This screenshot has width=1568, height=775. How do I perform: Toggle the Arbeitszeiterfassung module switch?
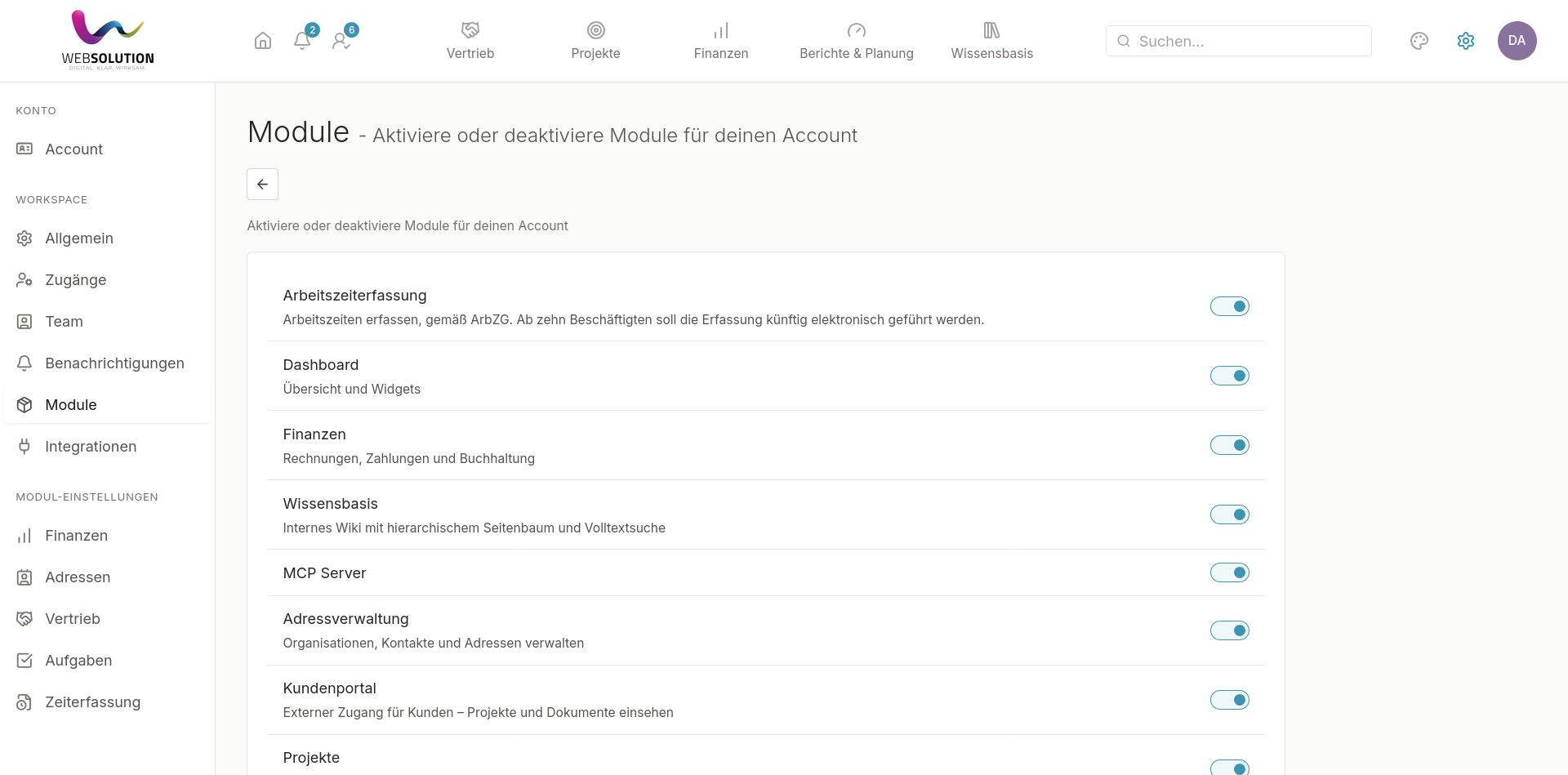tap(1230, 306)
